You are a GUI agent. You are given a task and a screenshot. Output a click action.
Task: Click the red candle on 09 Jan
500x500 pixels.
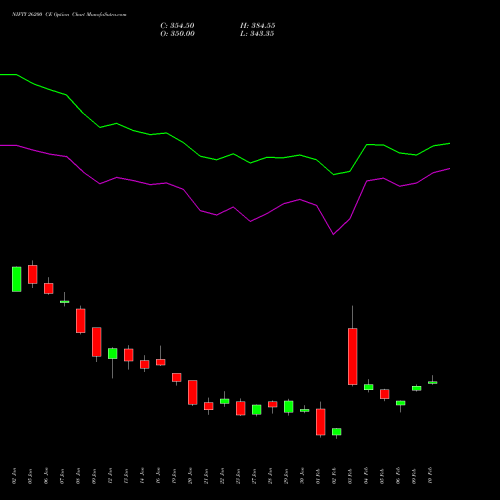pyautogui.click(x=97, y=342)
